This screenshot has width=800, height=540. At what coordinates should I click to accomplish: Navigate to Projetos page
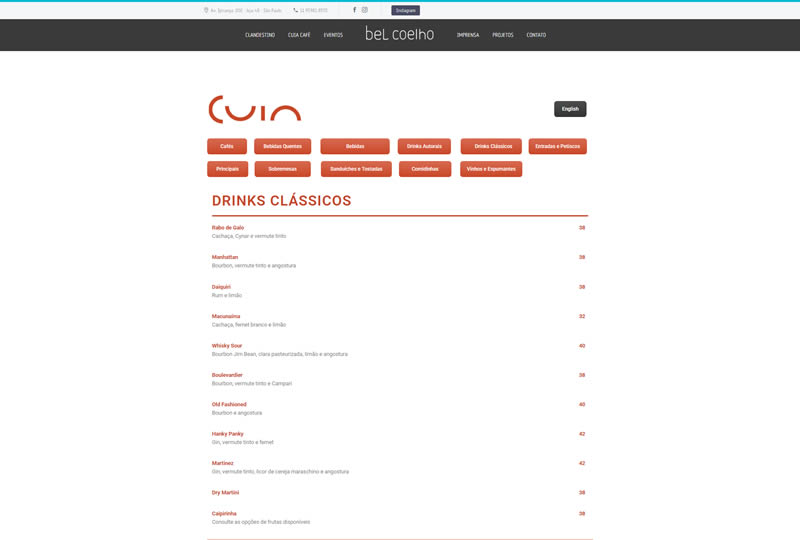[503, 35]
